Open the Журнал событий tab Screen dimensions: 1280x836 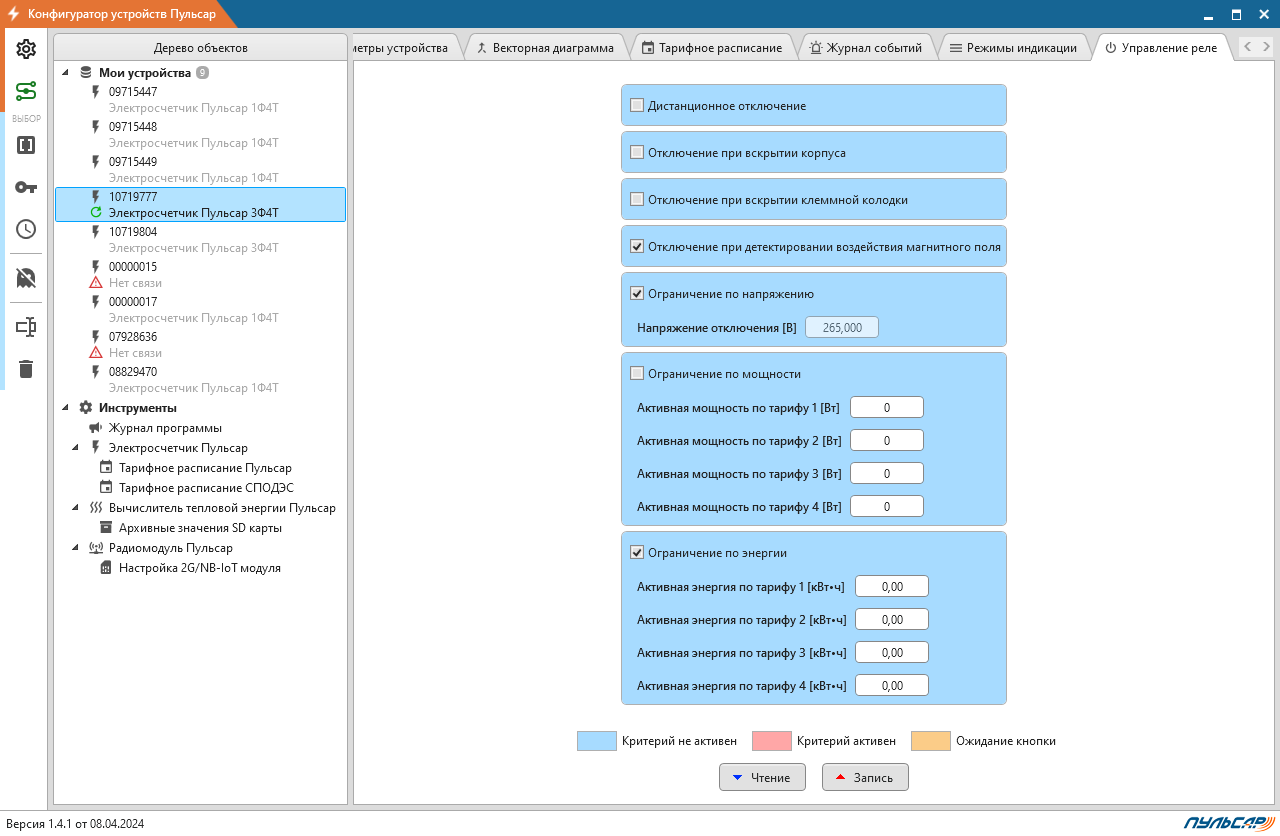867,48
